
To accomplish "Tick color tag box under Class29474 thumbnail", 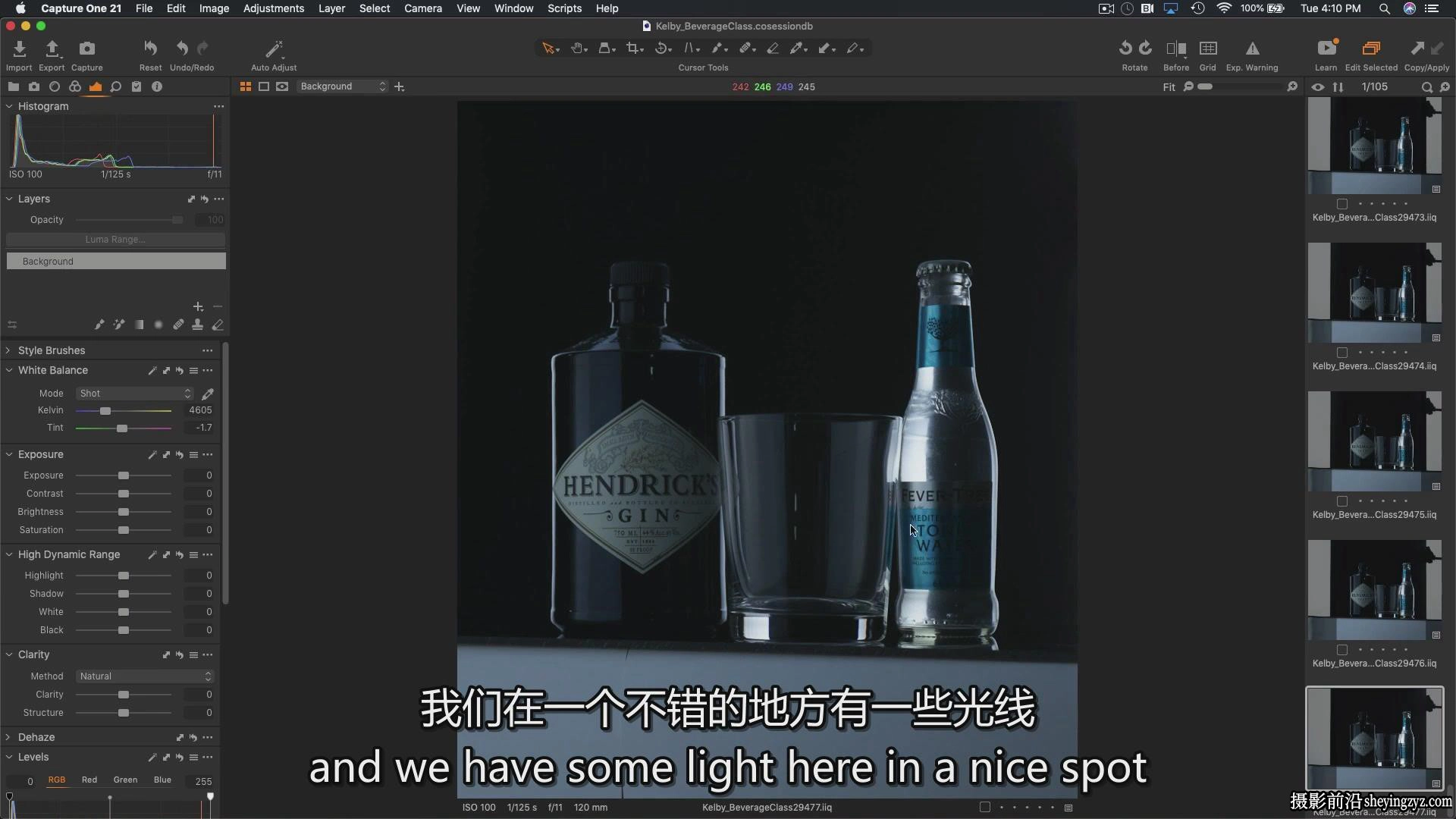I will coord(1342,353).
